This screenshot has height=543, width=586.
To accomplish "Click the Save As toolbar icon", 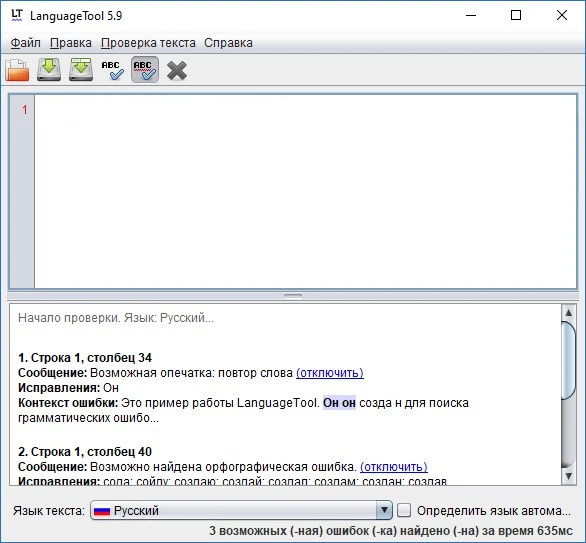I will tap(81, 70).
